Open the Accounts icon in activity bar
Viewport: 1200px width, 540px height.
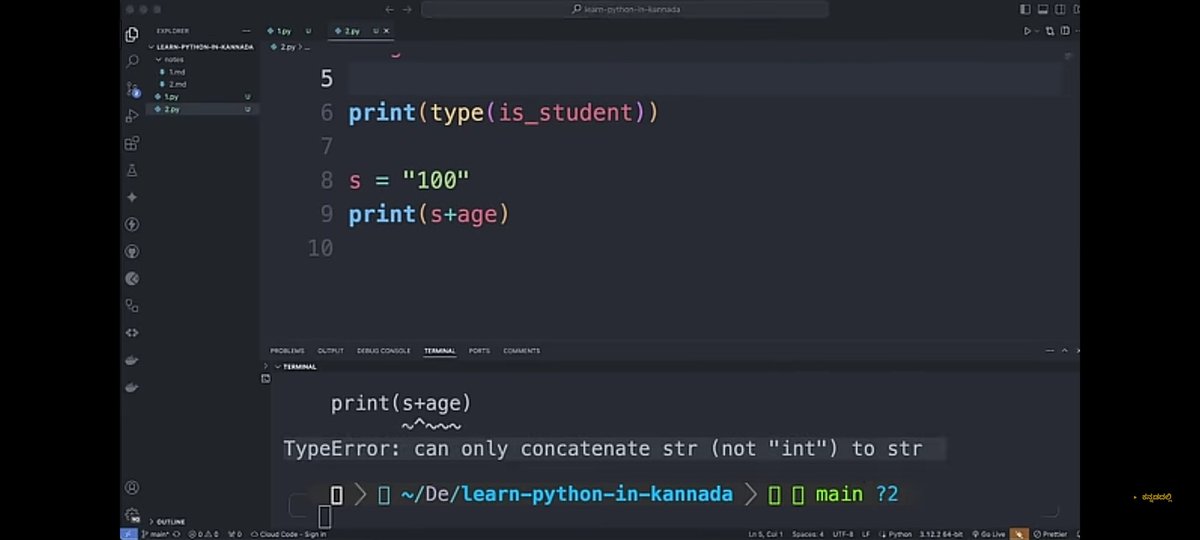click(x=132, y=488)
